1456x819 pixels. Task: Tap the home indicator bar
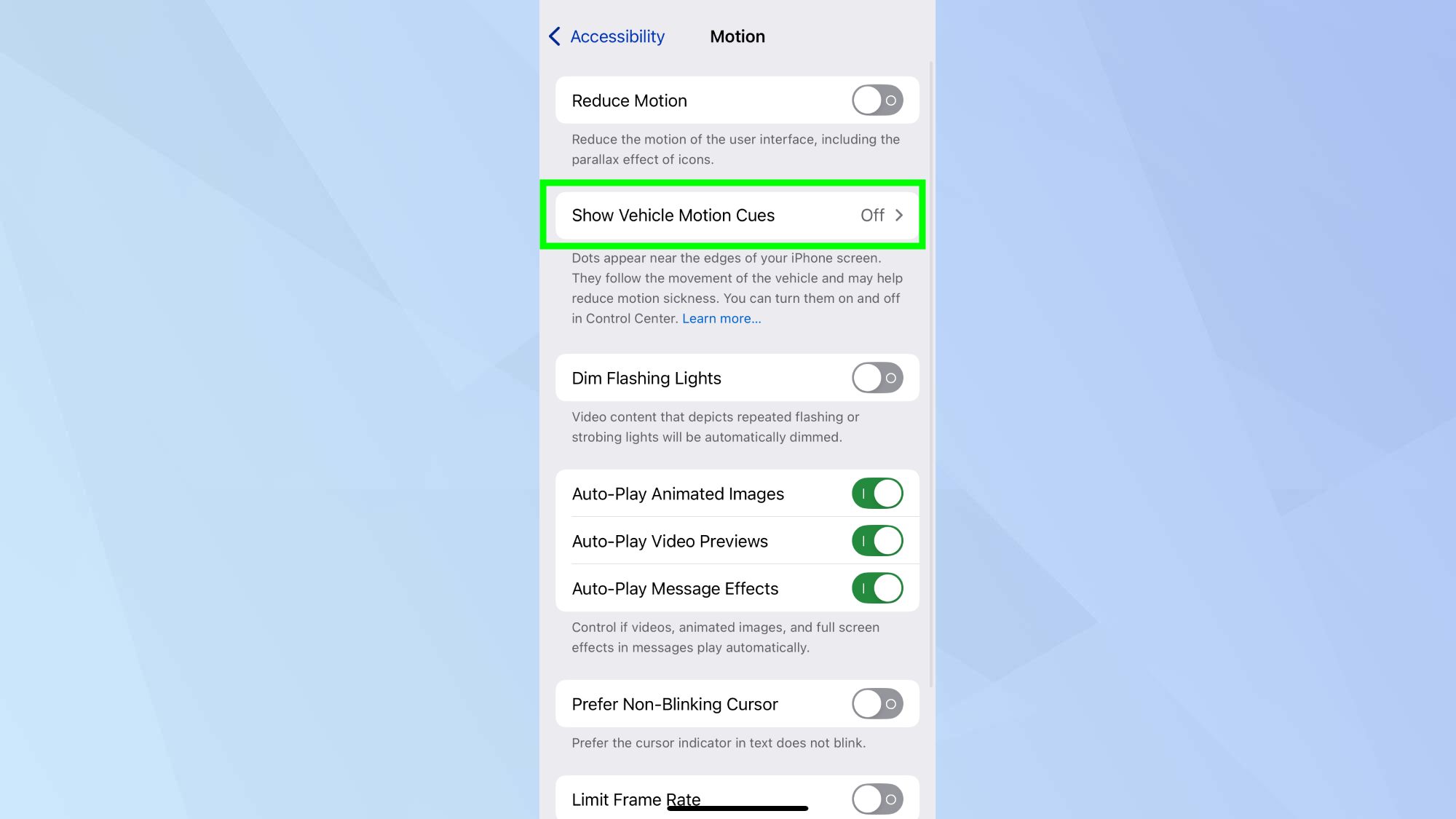737,808
